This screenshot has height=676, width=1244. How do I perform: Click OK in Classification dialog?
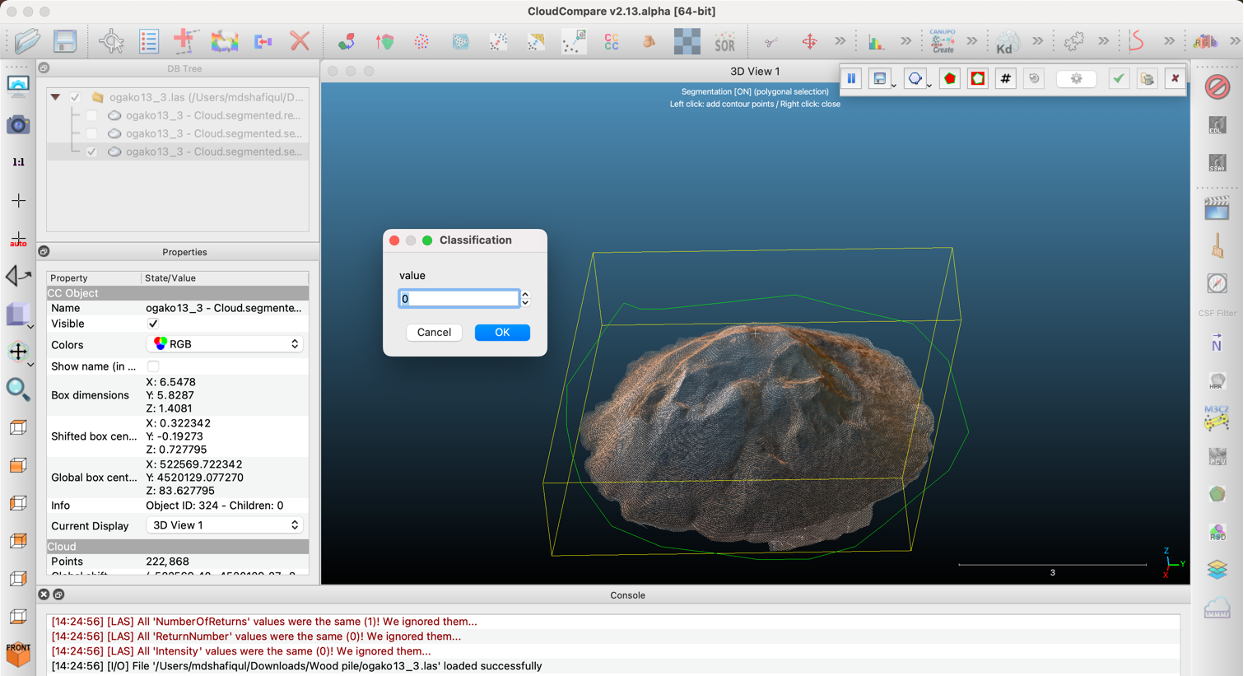click(x=502, y=332)
